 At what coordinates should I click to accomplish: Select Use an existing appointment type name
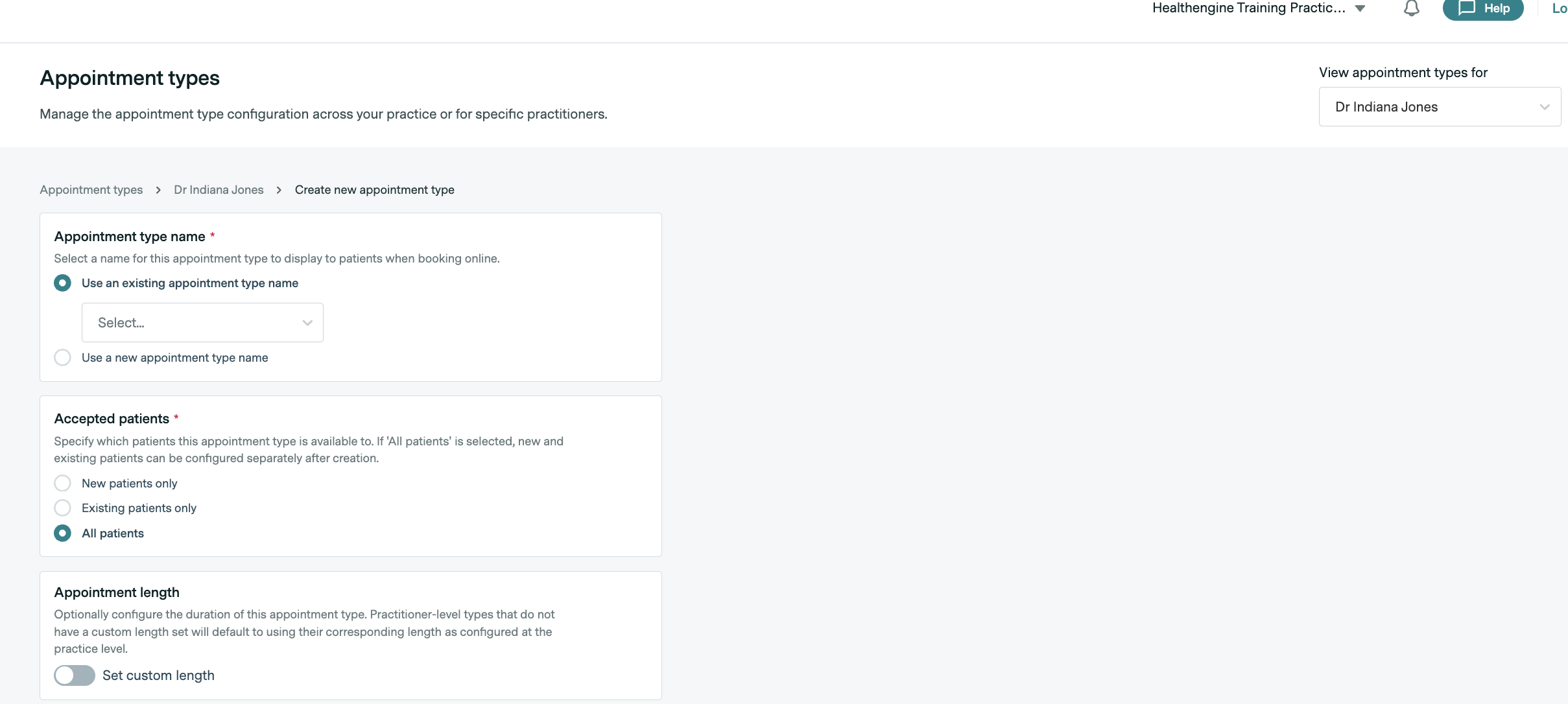(63, 283)
